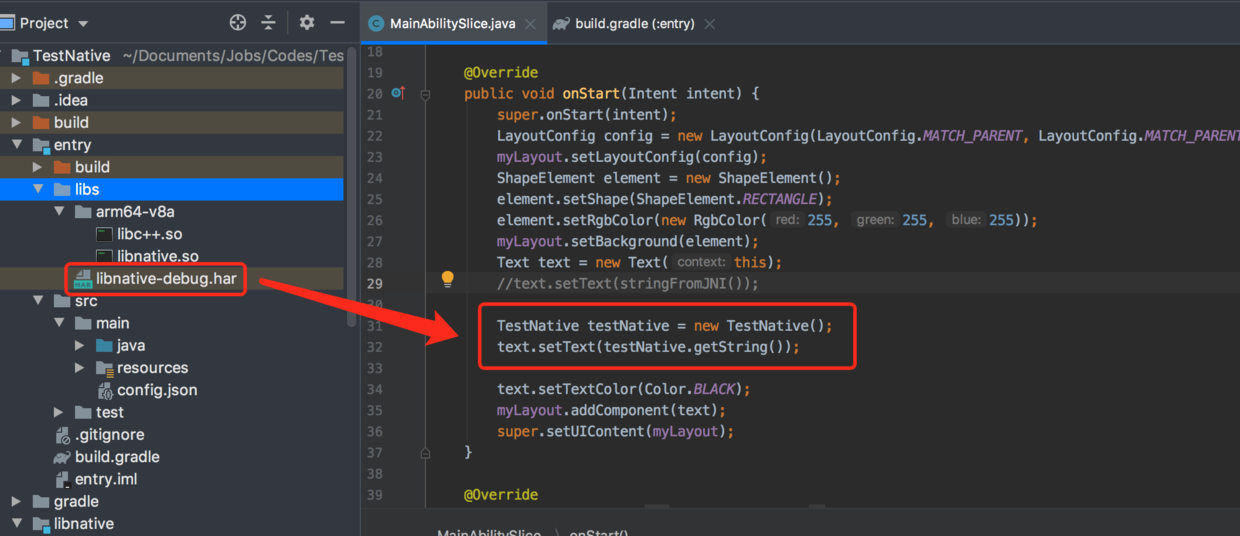The image size is (1240, 536).
Task: Toggle code fold marker on line 37
Action: click(425, 452)
